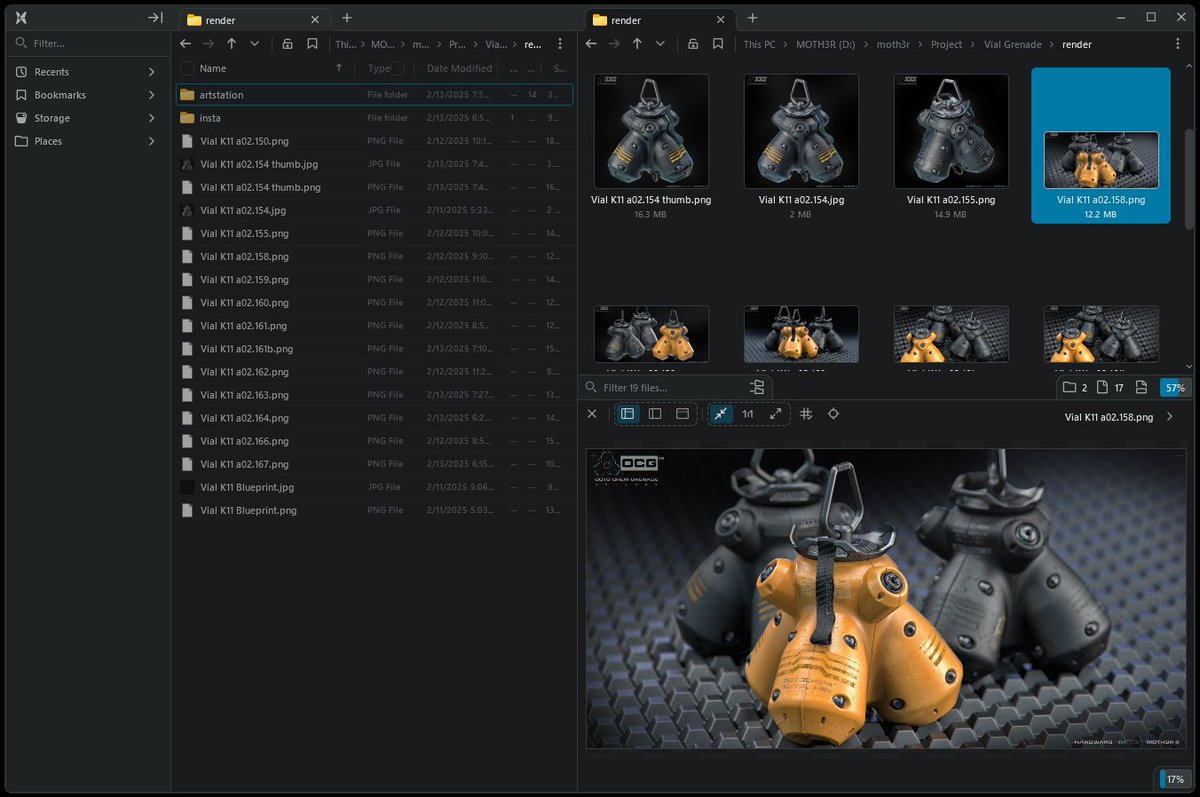This screenshot has height=797, width=1200.
Task: Switch preview to horizontal split layout
Action: (x=682, y=413)
